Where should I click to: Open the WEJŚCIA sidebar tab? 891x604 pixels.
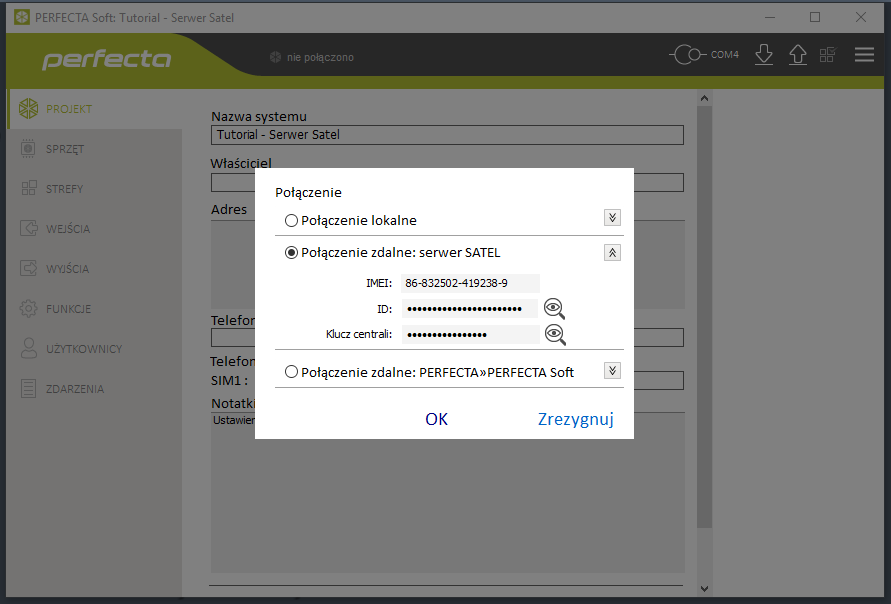(x=94, y=229)
